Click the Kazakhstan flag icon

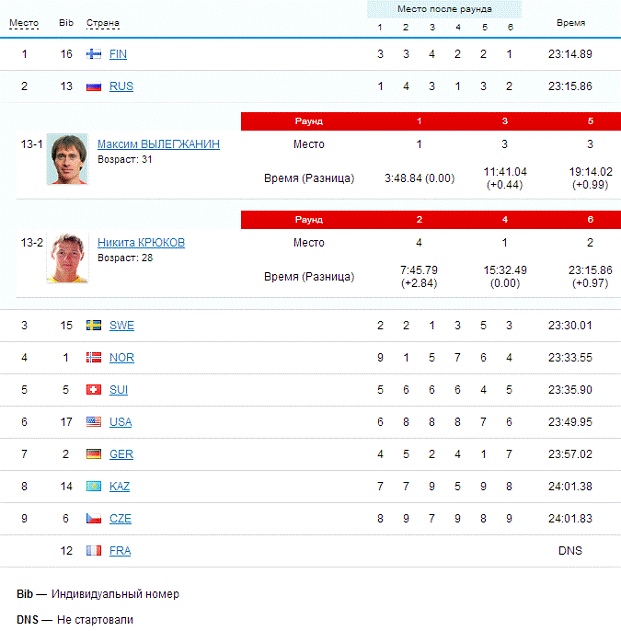(x=94, y=486)
